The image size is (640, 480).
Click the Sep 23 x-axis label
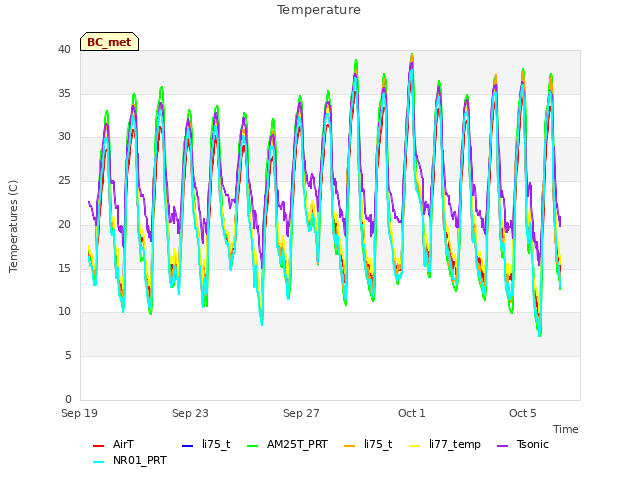[x=190, y=413]
